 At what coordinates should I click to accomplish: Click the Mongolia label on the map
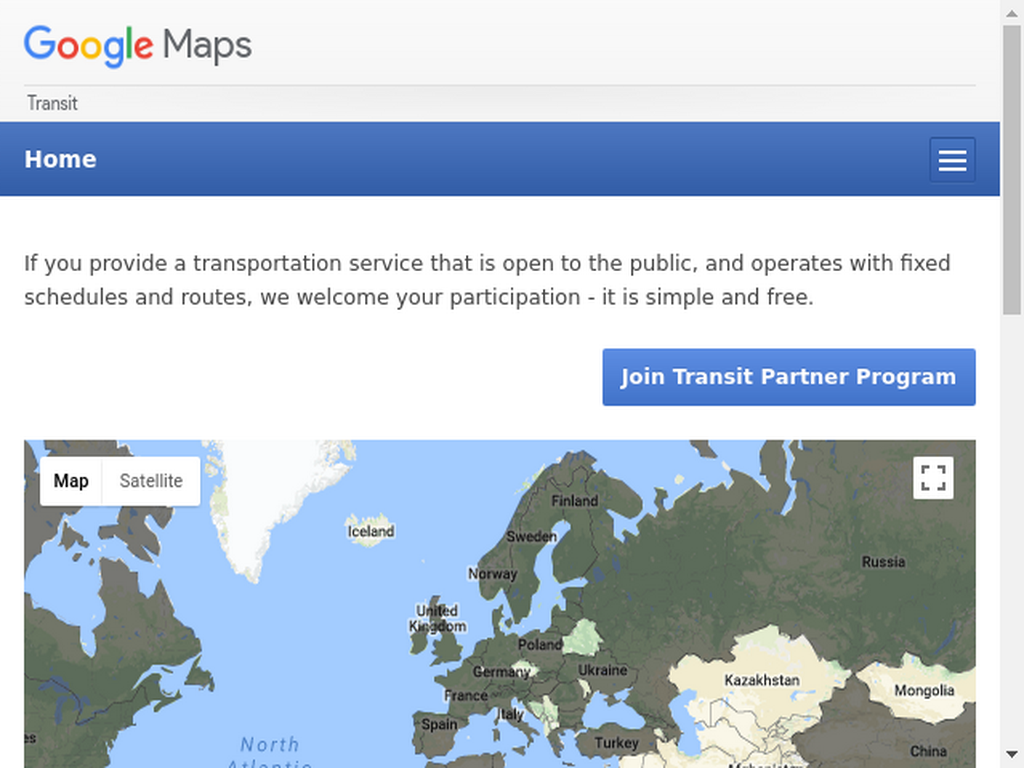coord(924,690)
